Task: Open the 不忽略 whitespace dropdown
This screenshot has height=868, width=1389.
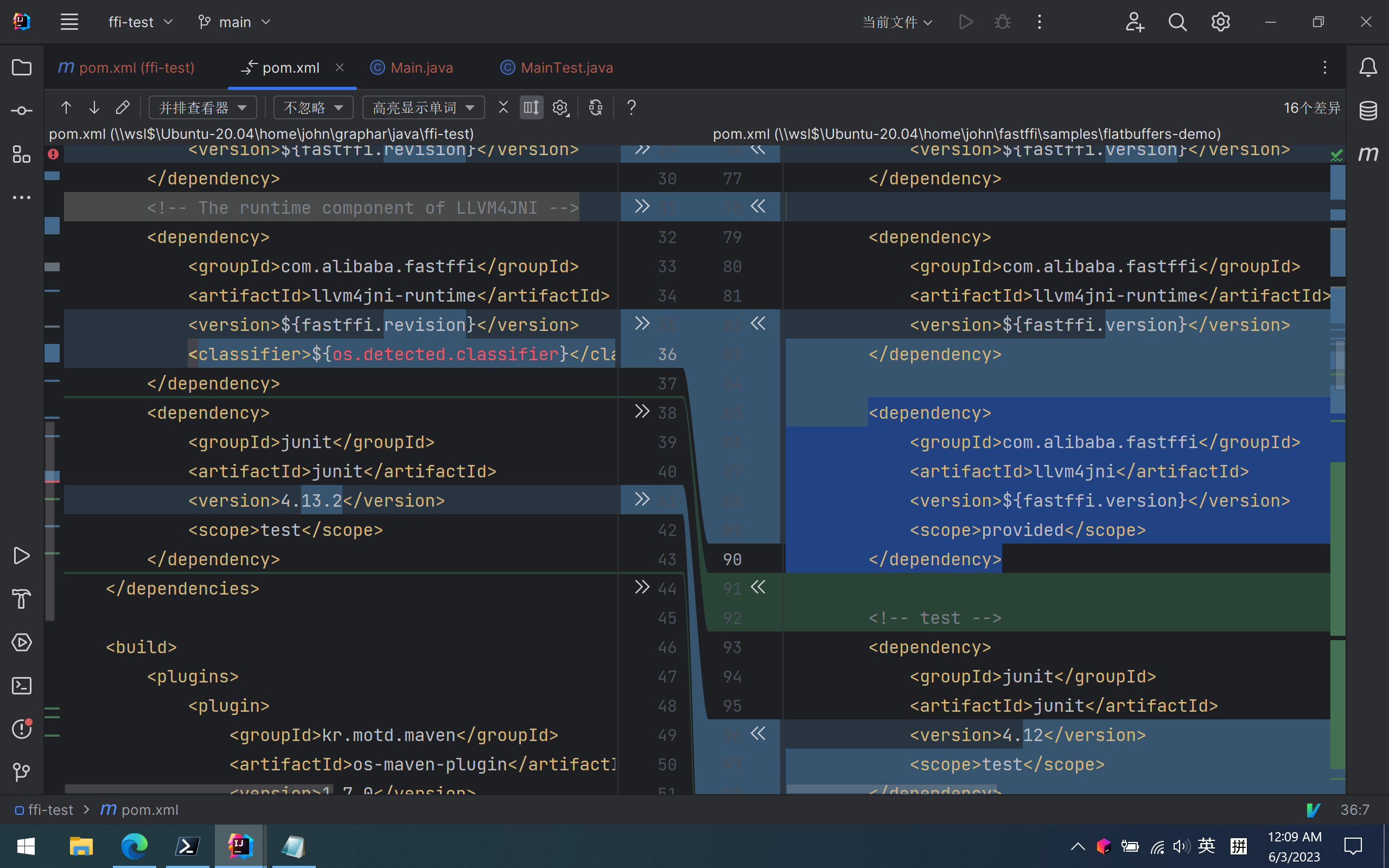Action: tap(313, 107)
